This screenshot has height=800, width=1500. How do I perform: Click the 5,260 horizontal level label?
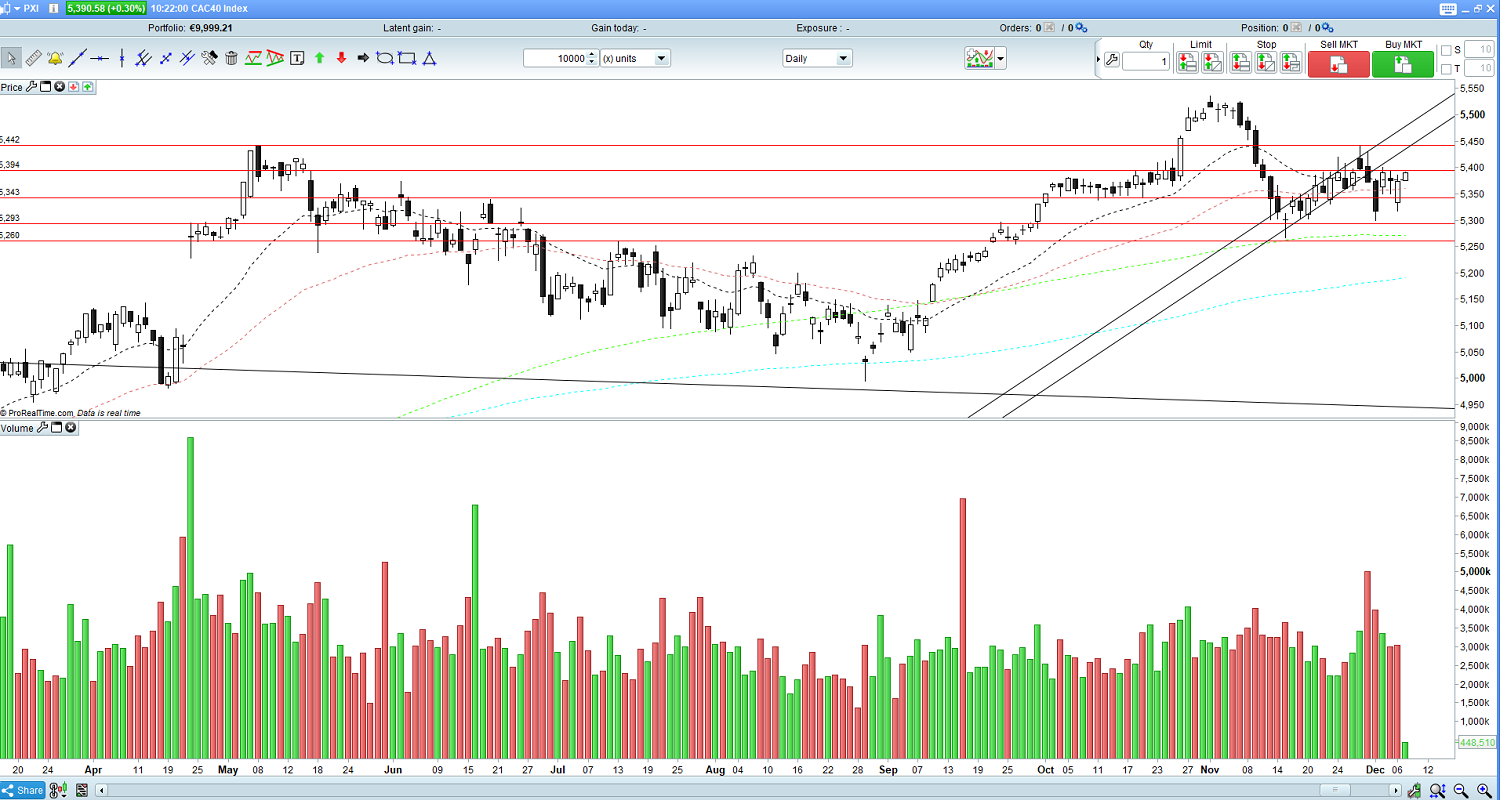tap(10, 236)
